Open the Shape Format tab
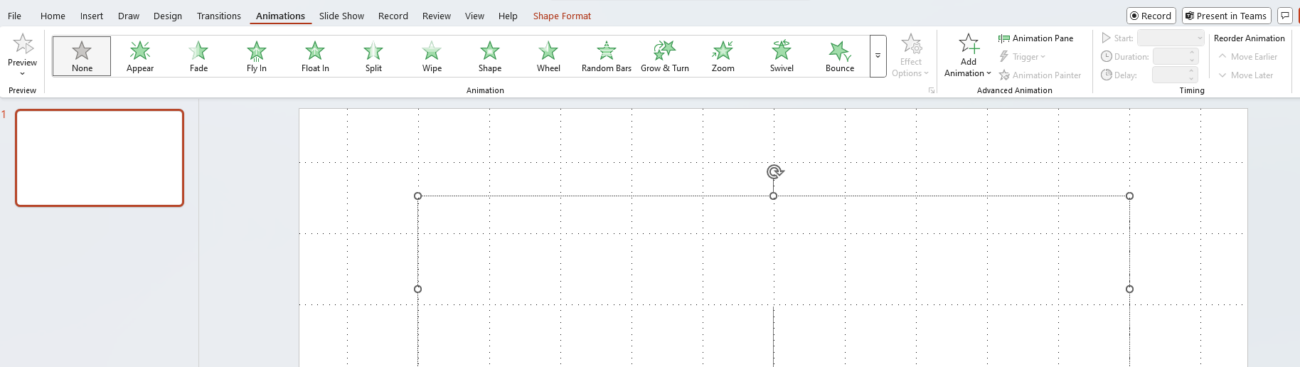The height and width of the screenshot is (367, 1300). (x=562, y=16)
